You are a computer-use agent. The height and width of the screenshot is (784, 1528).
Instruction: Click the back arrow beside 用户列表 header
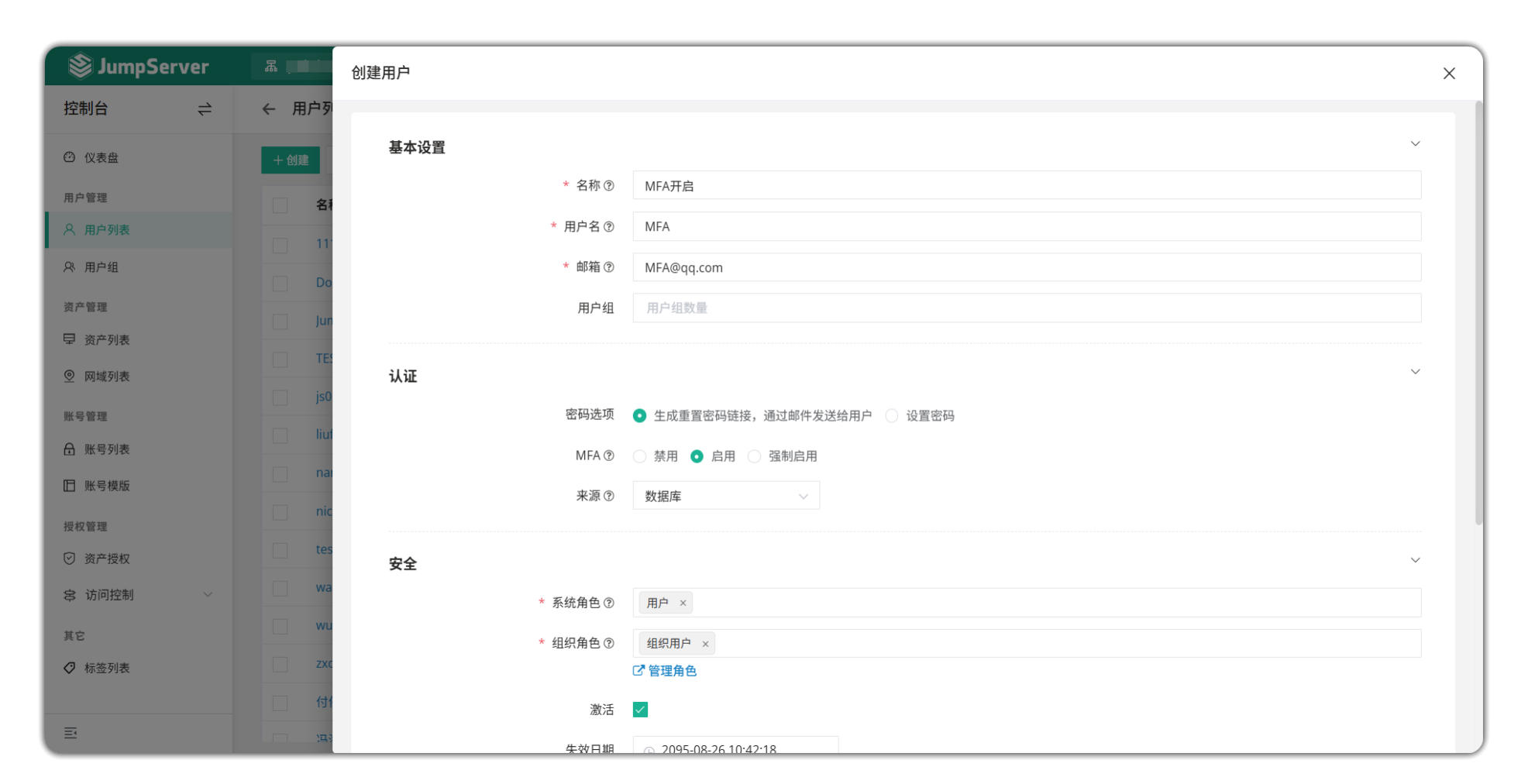[269, 109]
